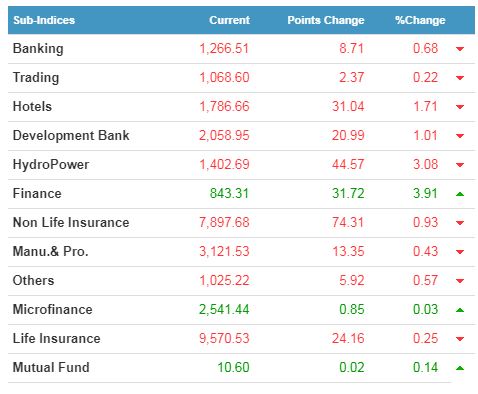Select the Sub-Indices column header
Viewport: 478px width, 394px height.
[x=44, y=20]
